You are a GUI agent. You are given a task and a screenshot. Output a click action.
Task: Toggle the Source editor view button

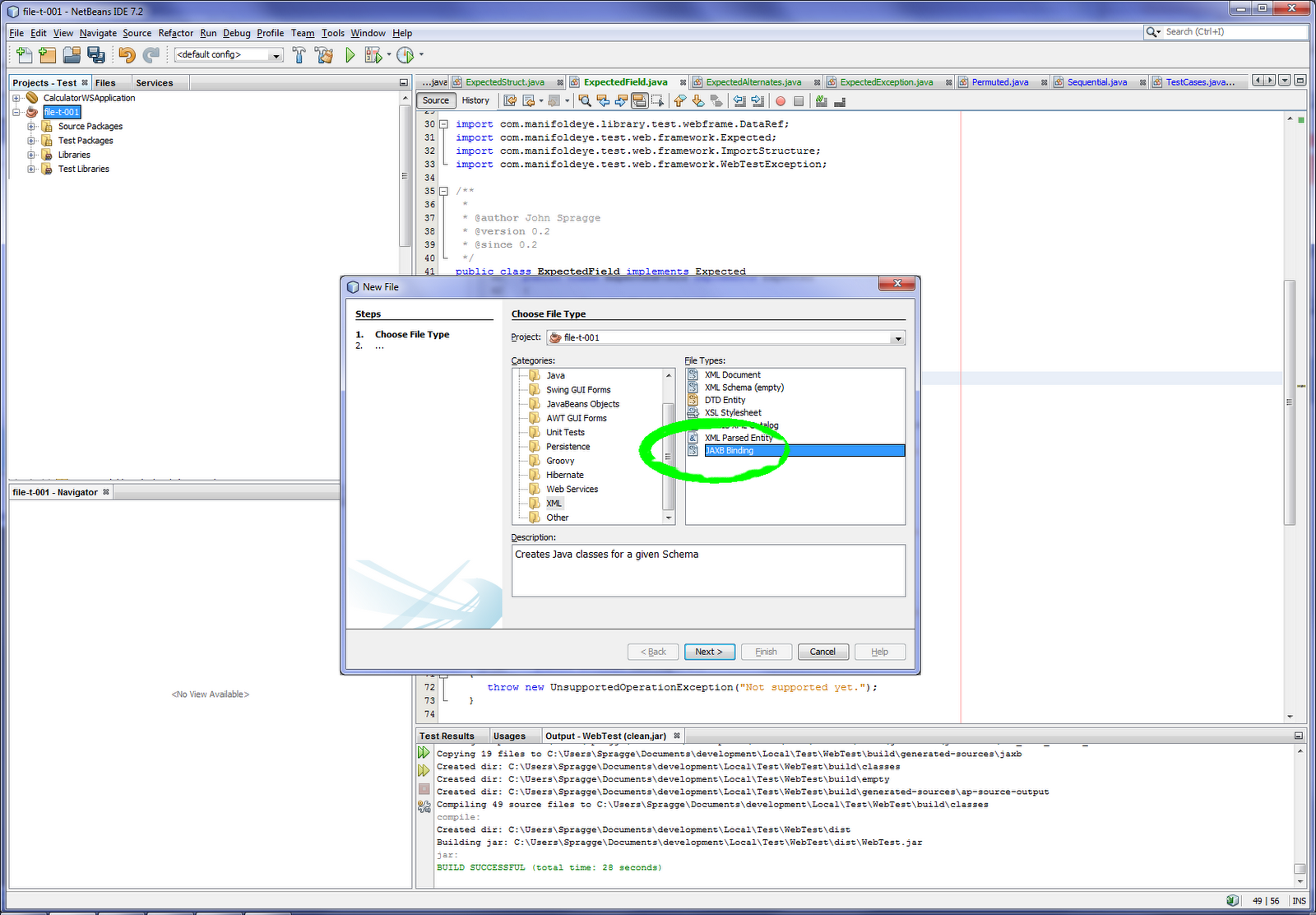pos(436,100)
